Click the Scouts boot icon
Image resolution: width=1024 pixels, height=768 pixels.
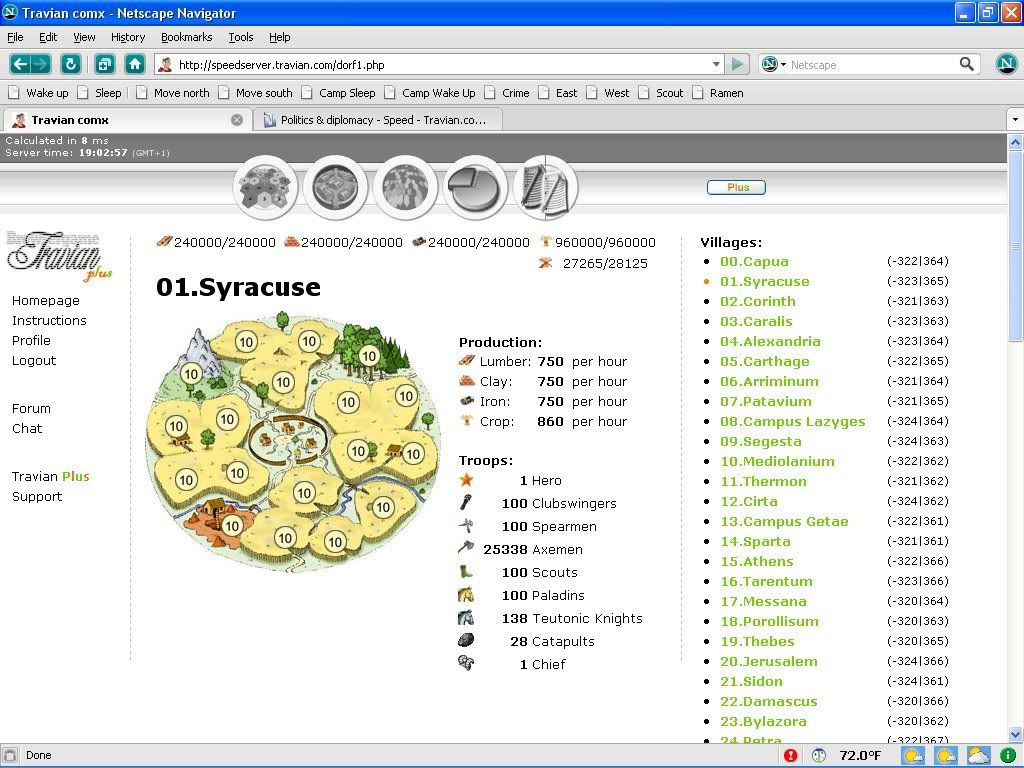[x=466, y=571]
